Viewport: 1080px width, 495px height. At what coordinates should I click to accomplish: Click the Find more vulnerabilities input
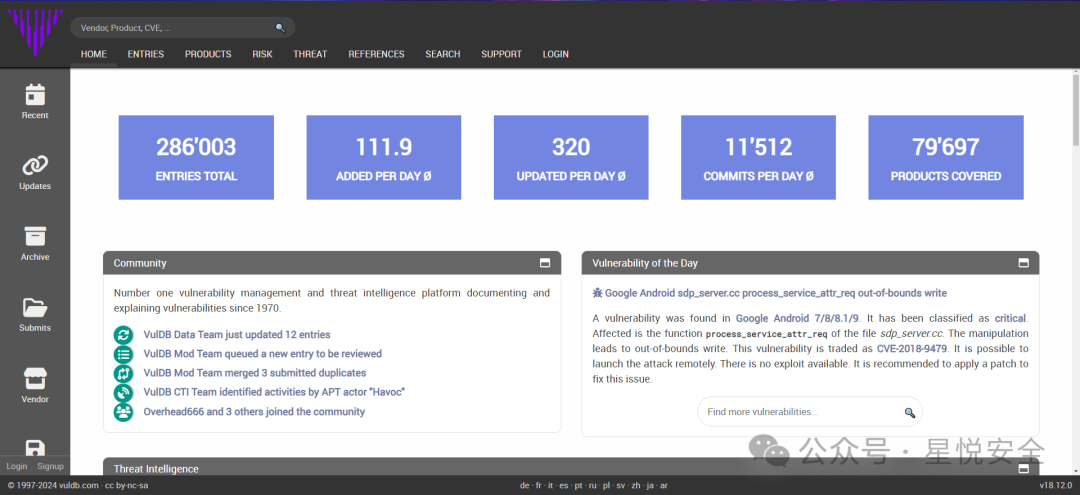coord(809,412)
